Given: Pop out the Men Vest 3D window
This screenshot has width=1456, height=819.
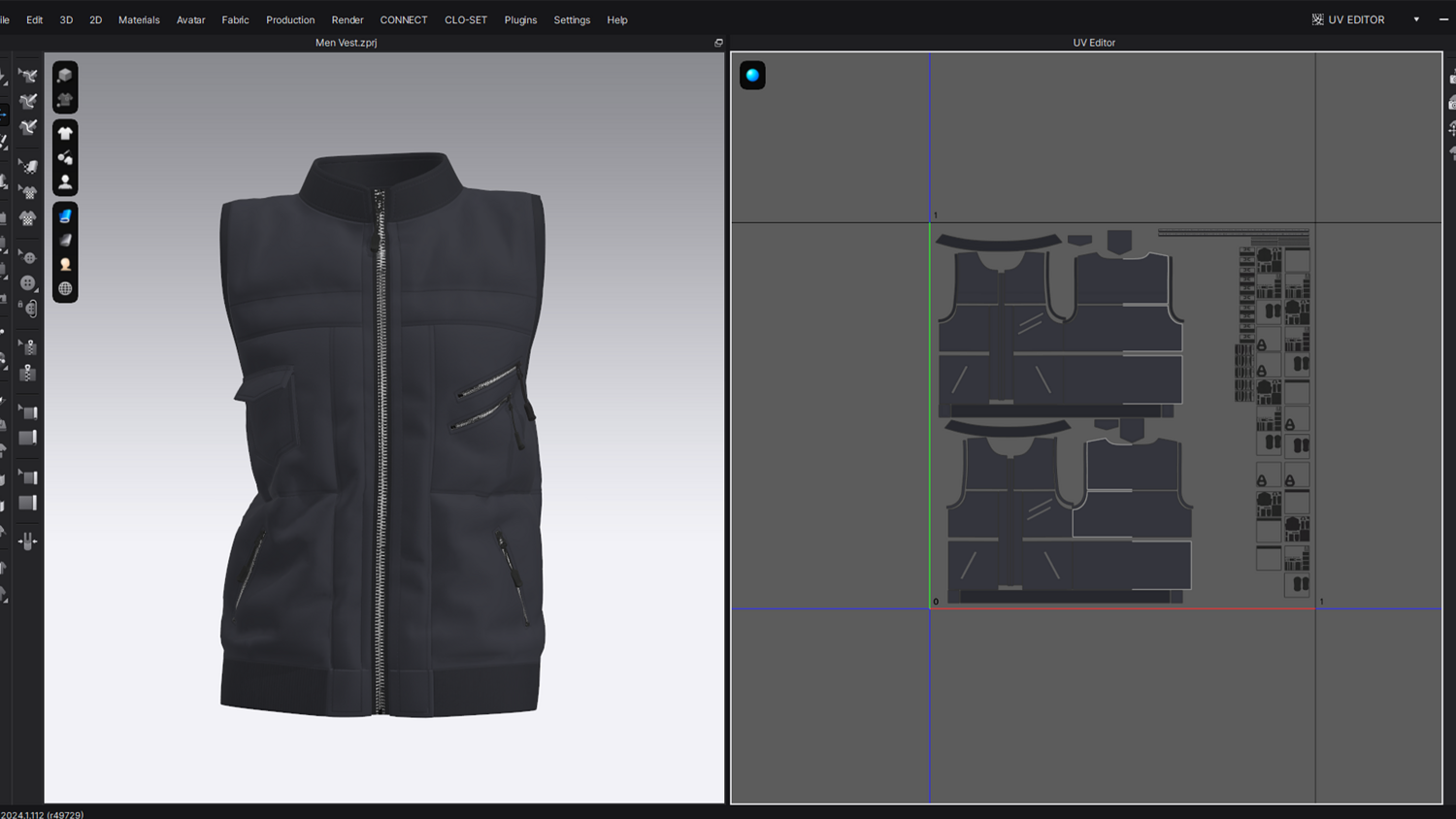Looking at the screenshot, I should click(x=718, y=43).
